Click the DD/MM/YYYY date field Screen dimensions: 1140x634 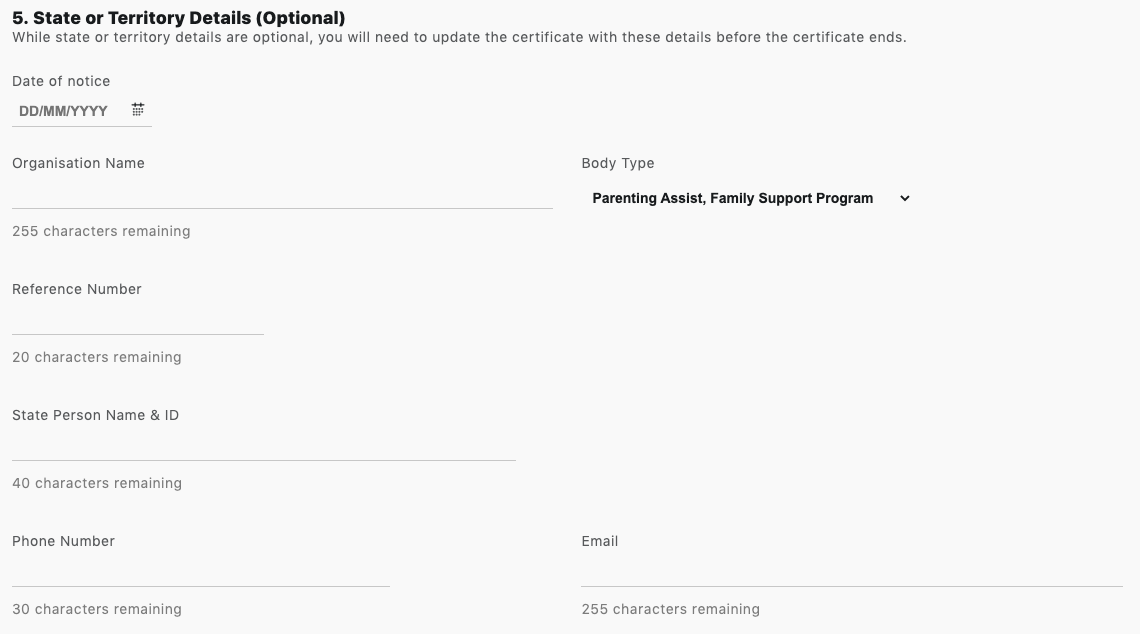(x=64, y=111)
